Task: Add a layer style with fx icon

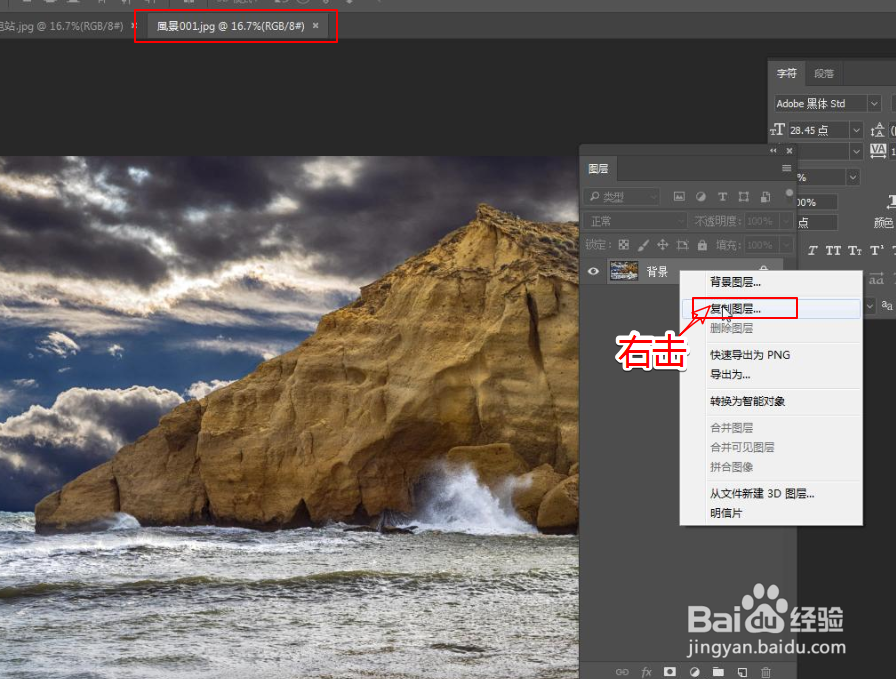Action: pos(646,672)
